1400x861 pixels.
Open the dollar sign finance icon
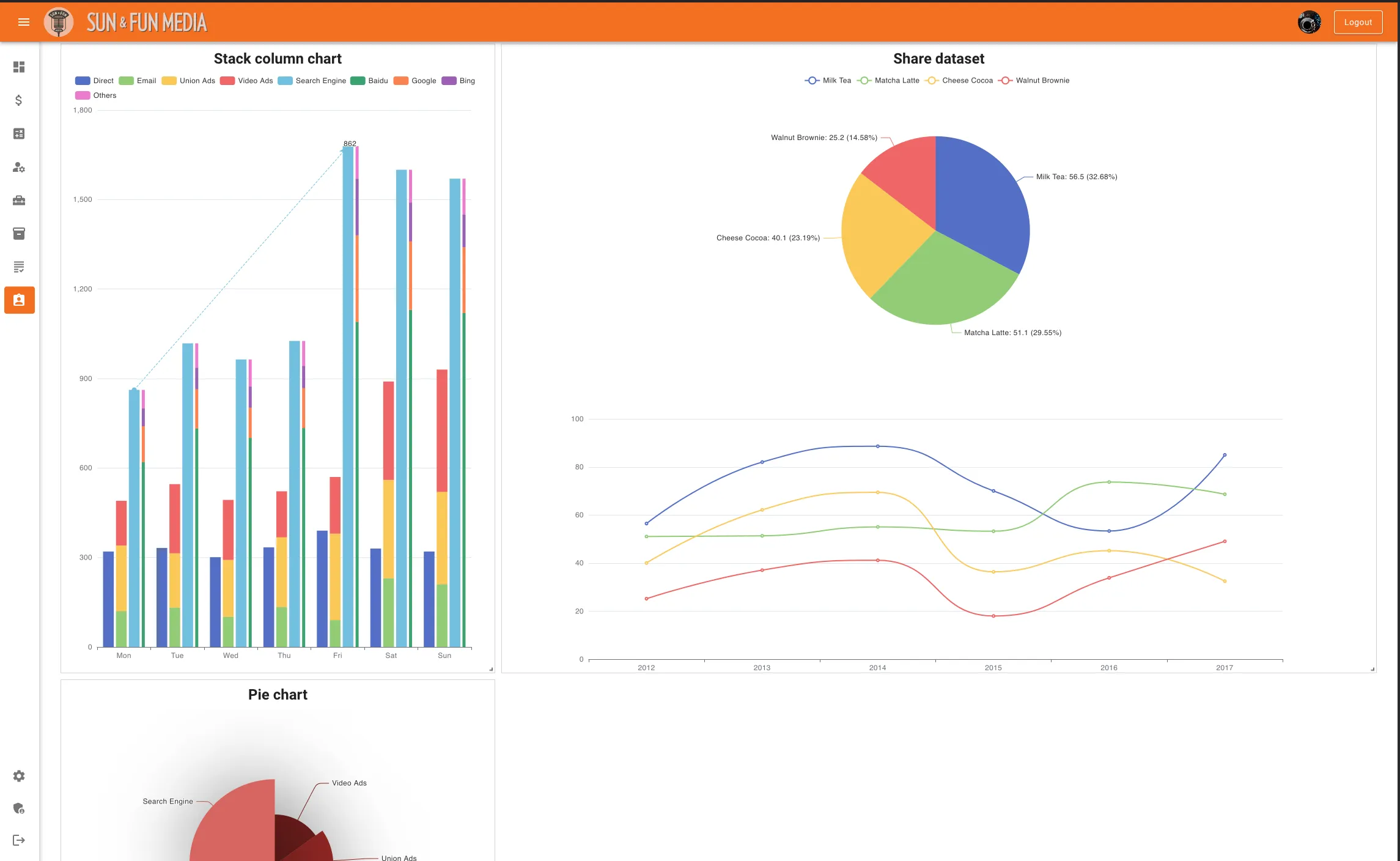pos(19,100)
